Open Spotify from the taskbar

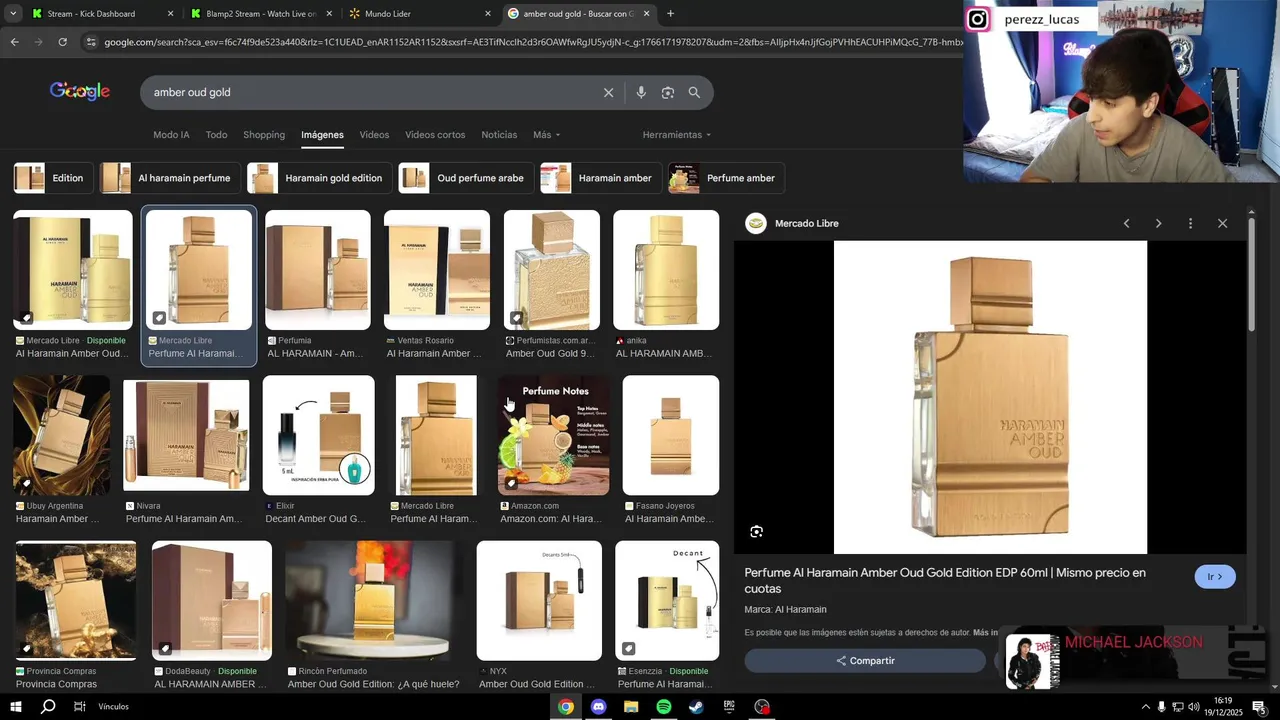[x=664, y=707]
